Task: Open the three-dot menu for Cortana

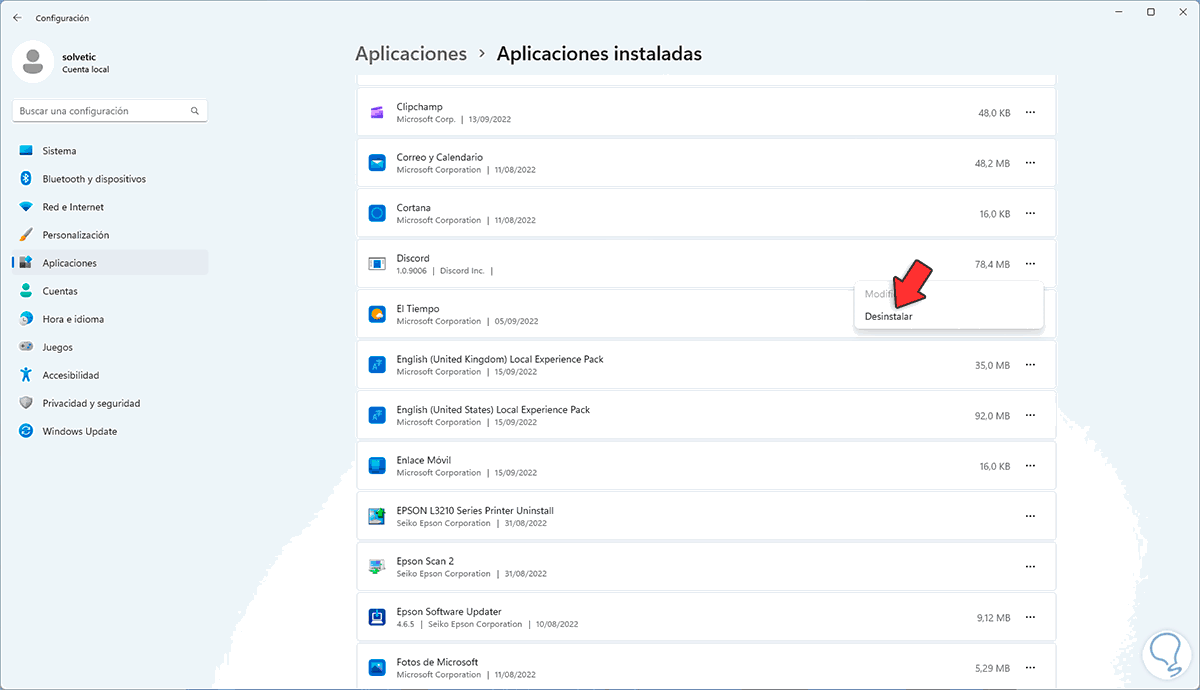Action: tap(1030, 213)
